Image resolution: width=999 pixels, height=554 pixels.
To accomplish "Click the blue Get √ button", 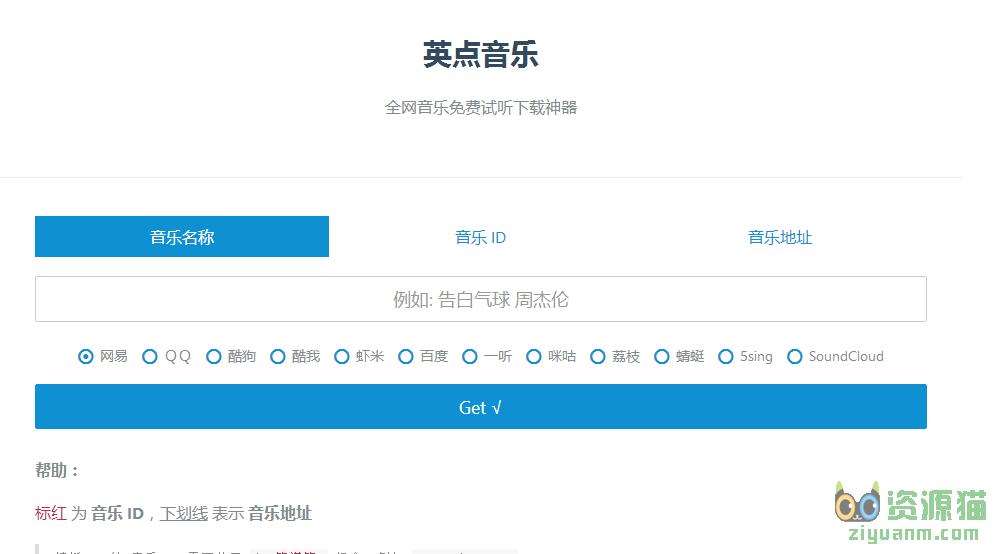I will point(480,406).
